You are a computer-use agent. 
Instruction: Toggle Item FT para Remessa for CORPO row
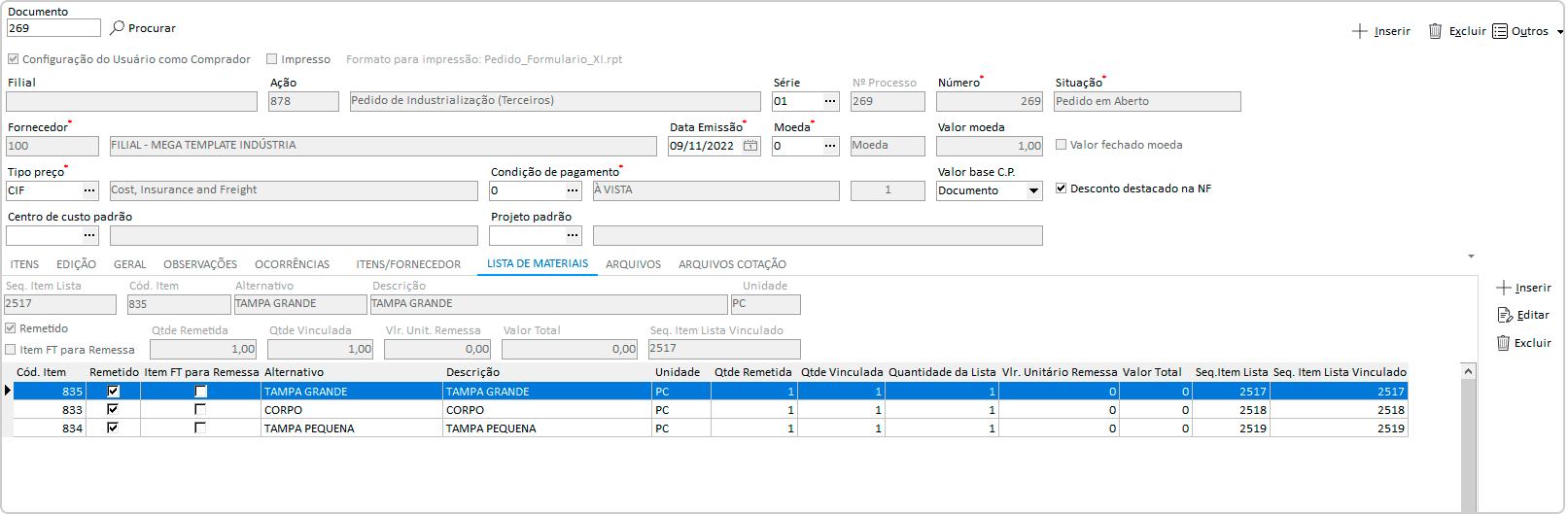(200, 410)
